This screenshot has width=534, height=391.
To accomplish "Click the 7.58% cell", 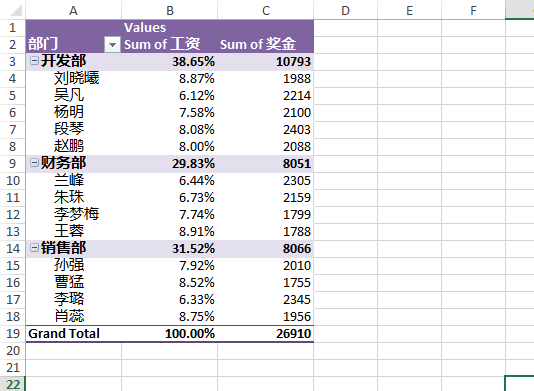I will (x=170, y=112).
